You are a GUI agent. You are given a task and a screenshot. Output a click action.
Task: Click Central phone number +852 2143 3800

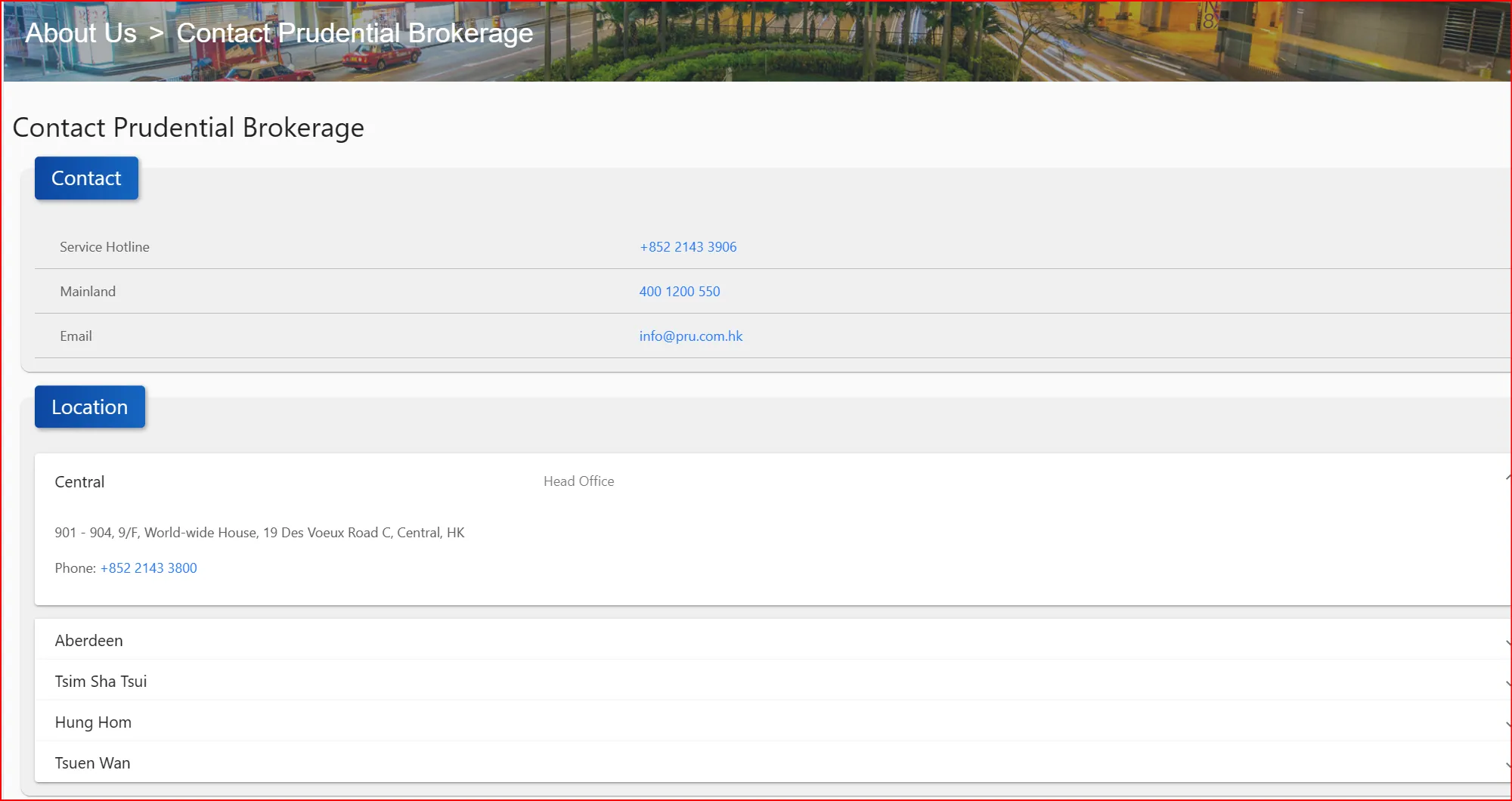[x=148, y=568]
